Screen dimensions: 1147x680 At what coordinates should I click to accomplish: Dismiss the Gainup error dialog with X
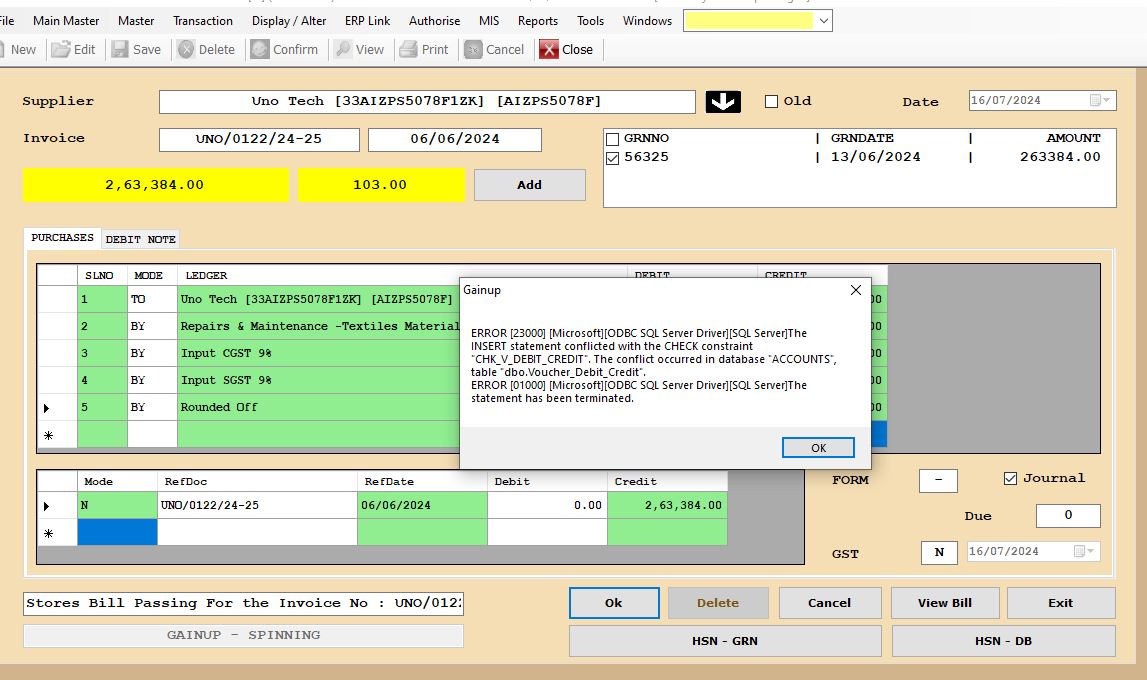[855, 290]
